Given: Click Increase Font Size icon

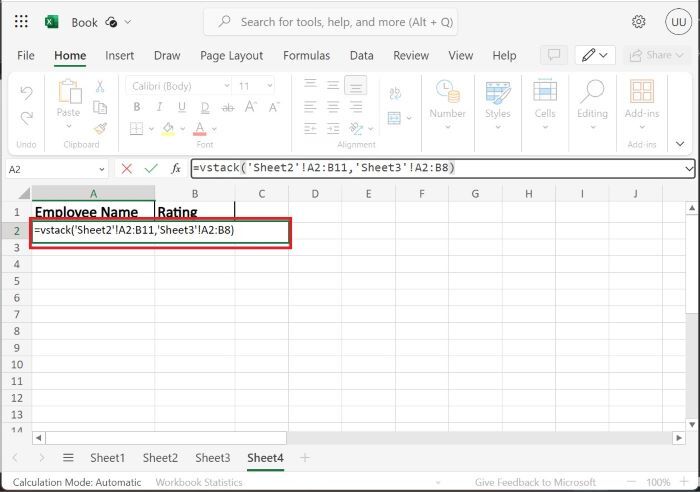Looking at the screenshot, I should 251,107.
